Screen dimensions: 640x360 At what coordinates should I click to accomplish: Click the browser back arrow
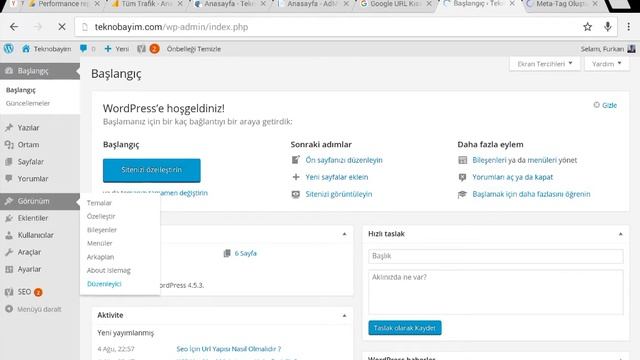14,27
